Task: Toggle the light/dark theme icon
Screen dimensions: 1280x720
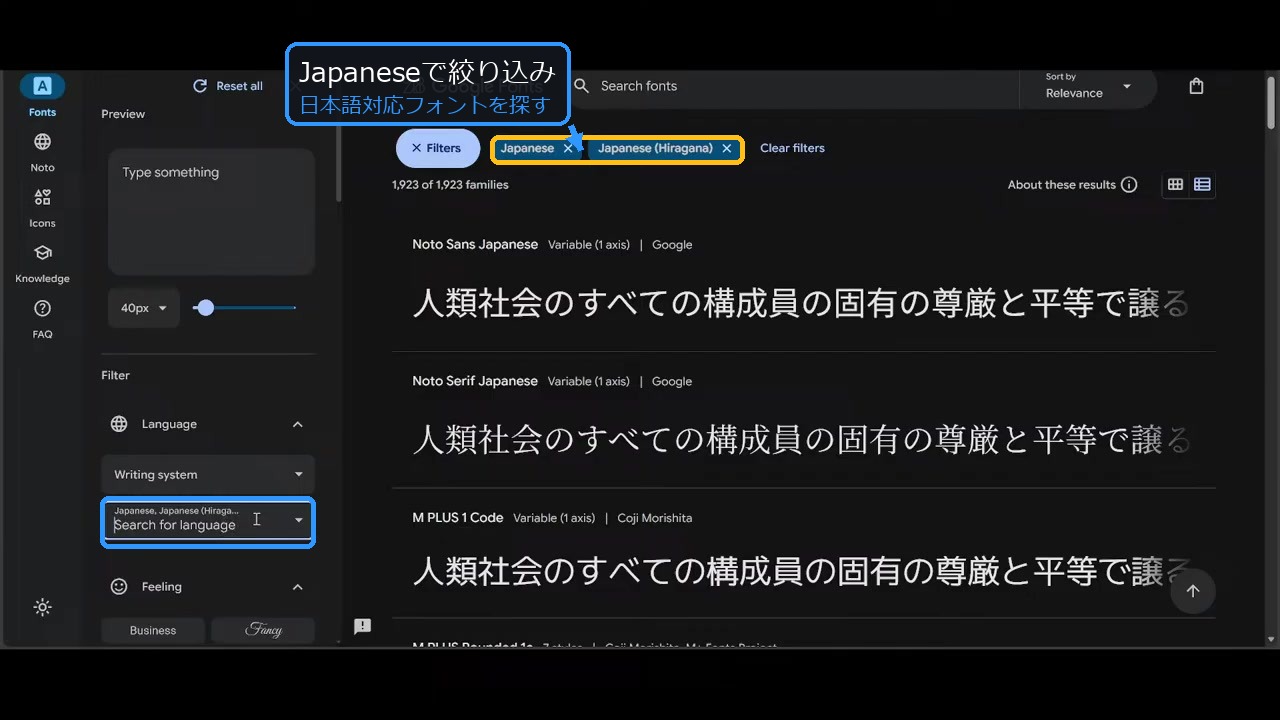Action: coord(42,607)
